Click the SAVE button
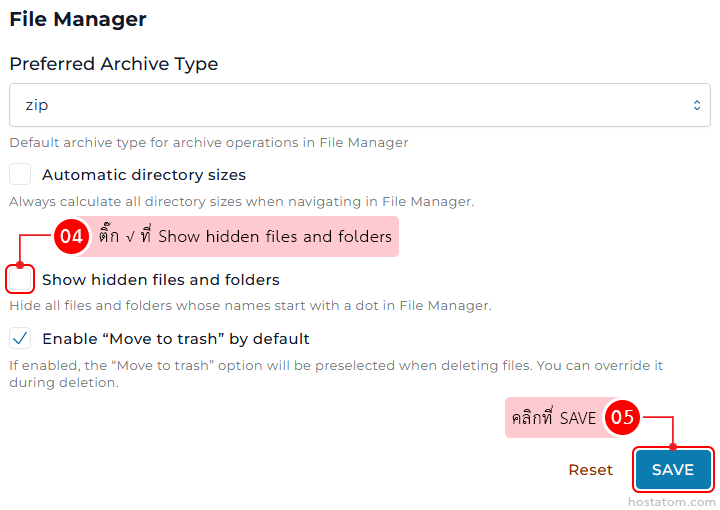The height and width of the screenshot is (510, 720). (x=673, y=470)
